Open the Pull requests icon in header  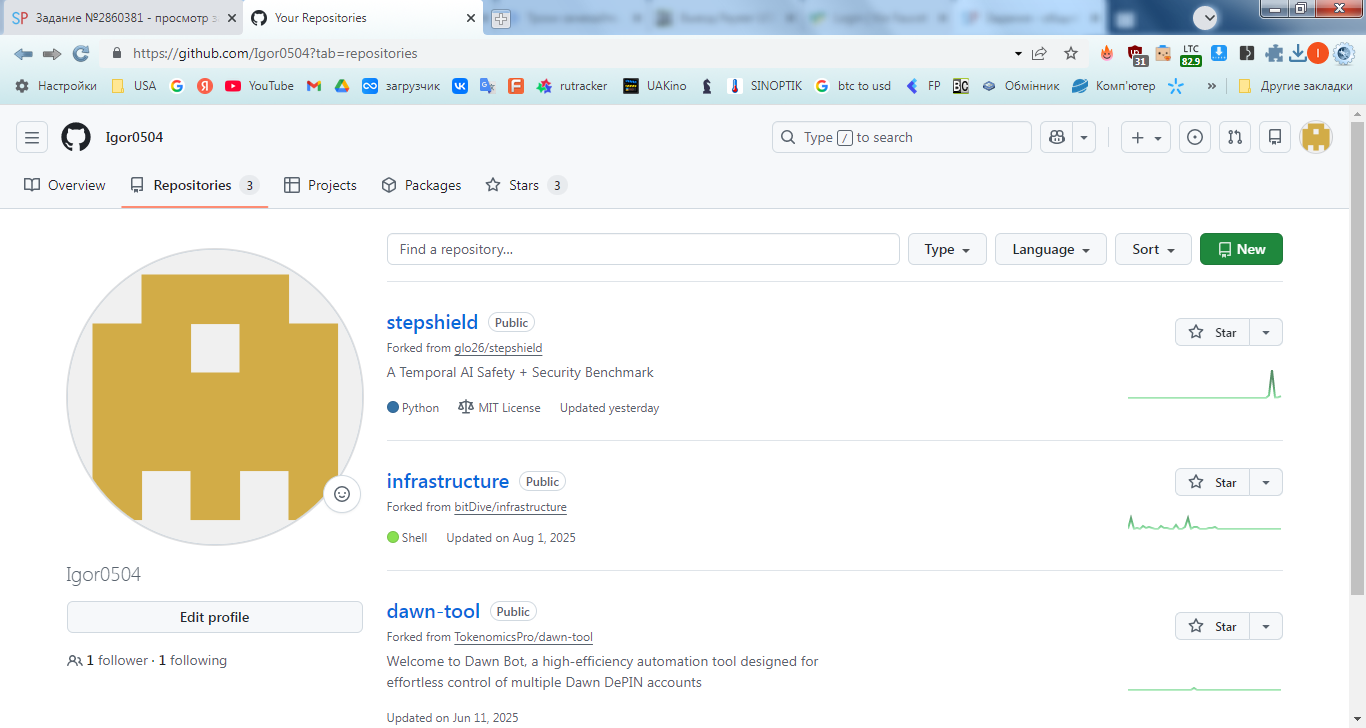tap(1235, 137)
